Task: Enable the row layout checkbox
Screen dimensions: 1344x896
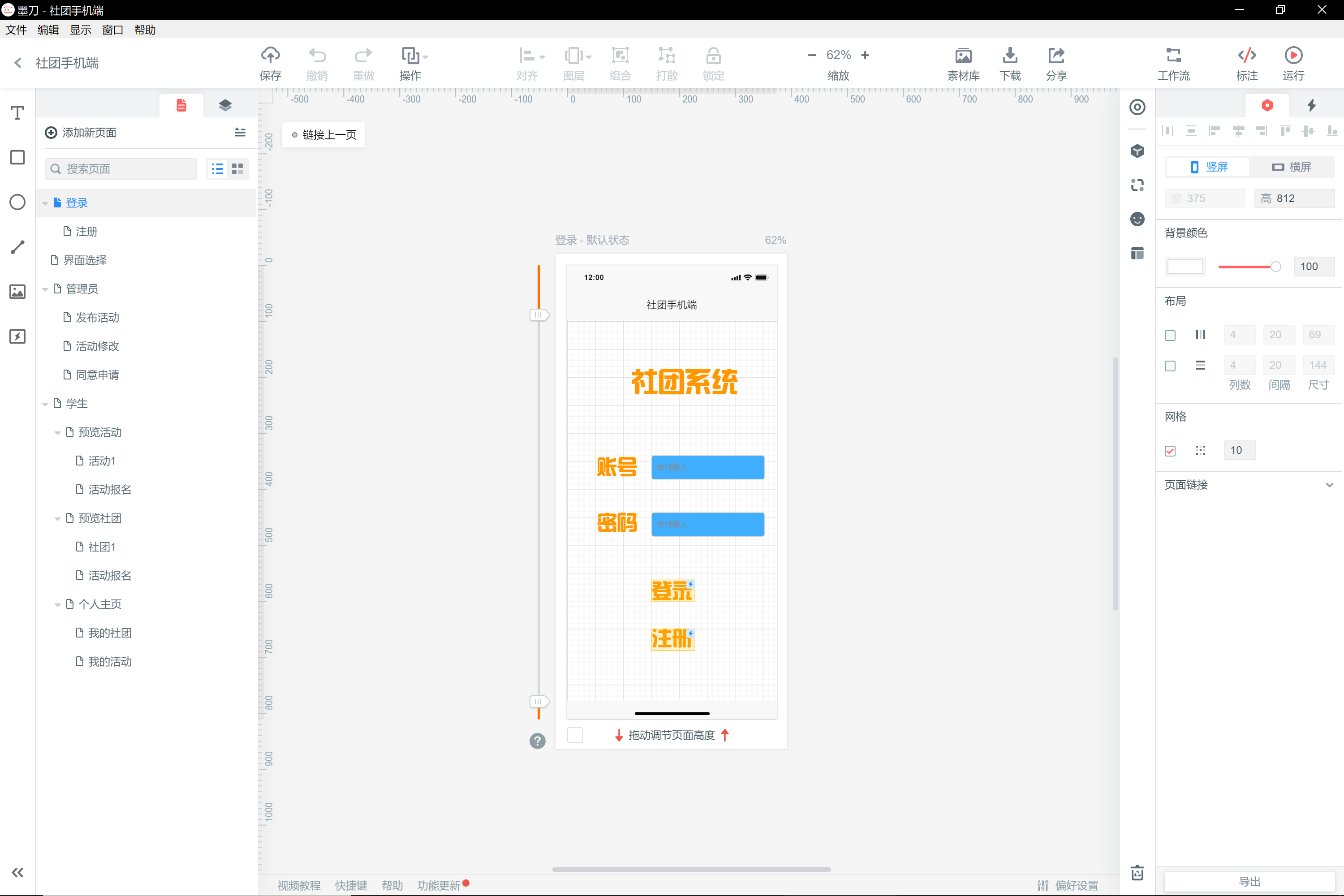Action: [1170, 366]
